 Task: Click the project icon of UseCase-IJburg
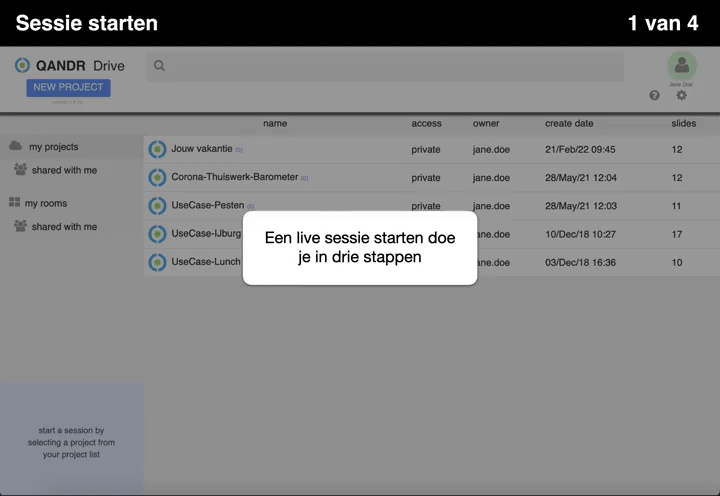coord(157,234)
